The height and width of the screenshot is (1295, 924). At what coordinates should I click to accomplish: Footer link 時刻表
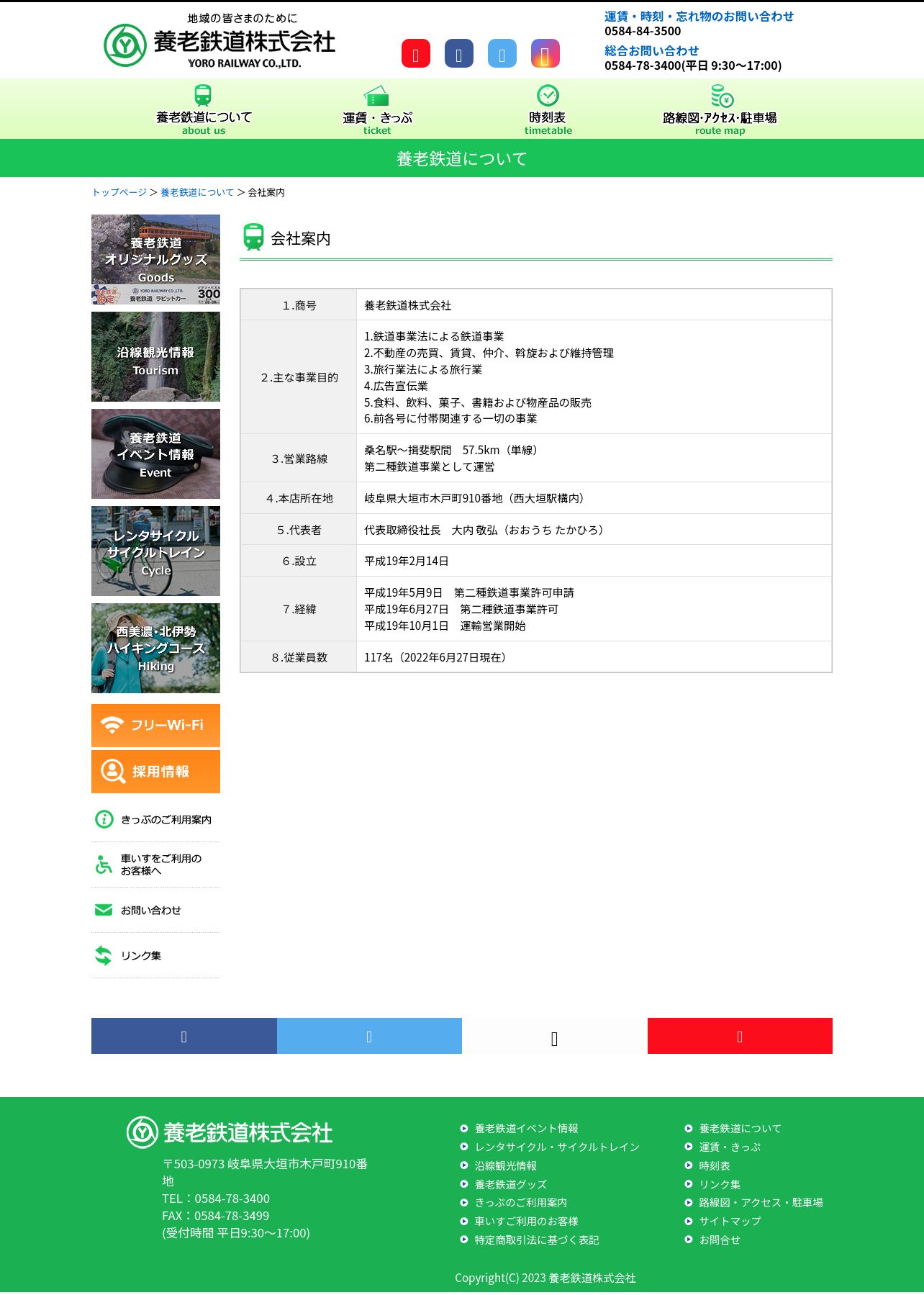pyautogui.click(x=715, y=1166)
